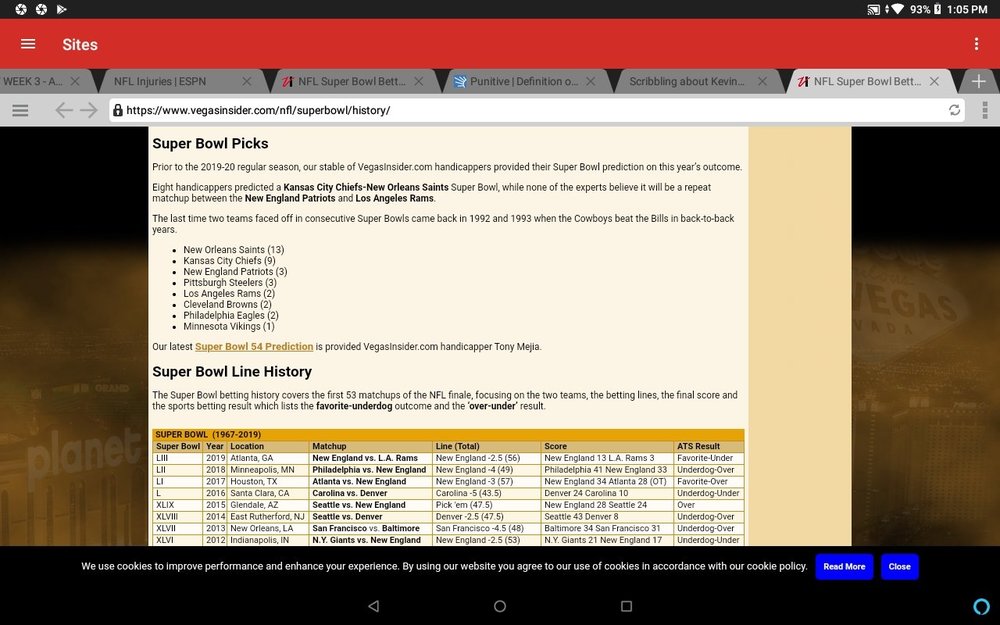Close the WEEK 3 tab
The image size is (1000, 625).
point(75,82)
